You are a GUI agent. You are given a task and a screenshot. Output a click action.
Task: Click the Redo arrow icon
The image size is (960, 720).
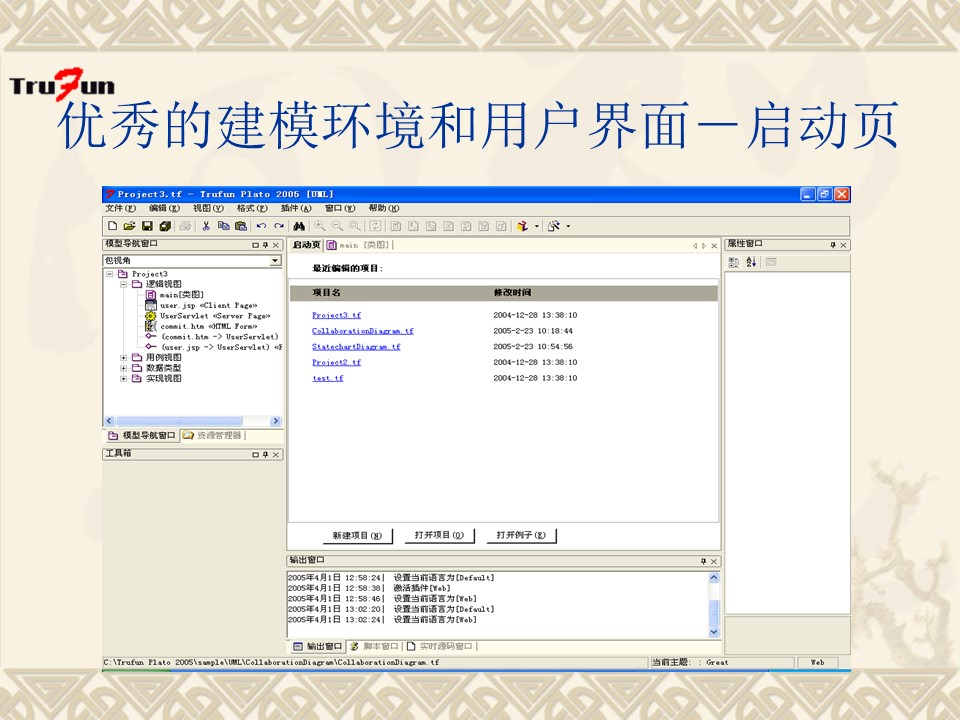click(279, 226)
